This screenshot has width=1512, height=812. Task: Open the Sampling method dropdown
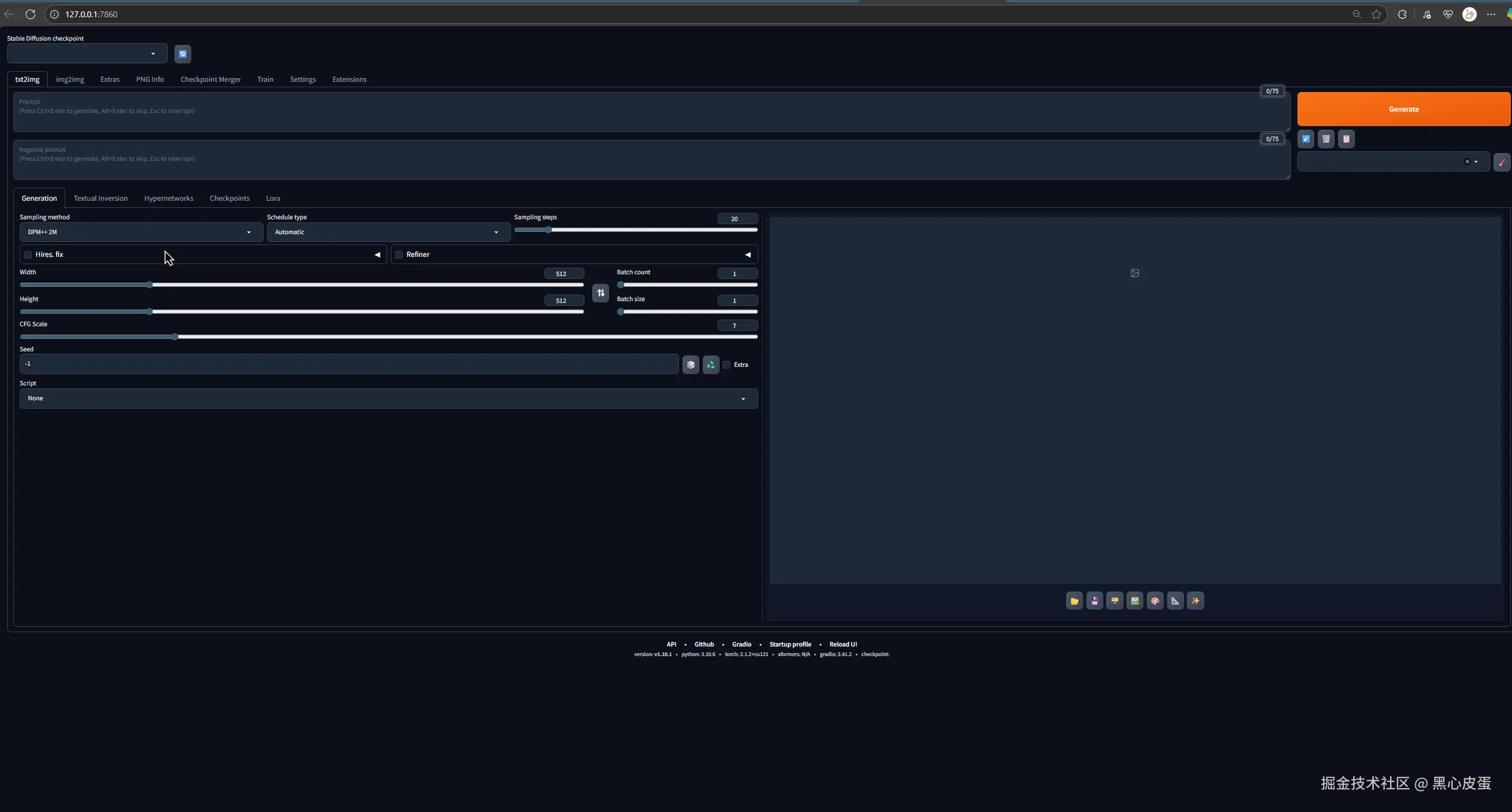click(x=141, y=232)
